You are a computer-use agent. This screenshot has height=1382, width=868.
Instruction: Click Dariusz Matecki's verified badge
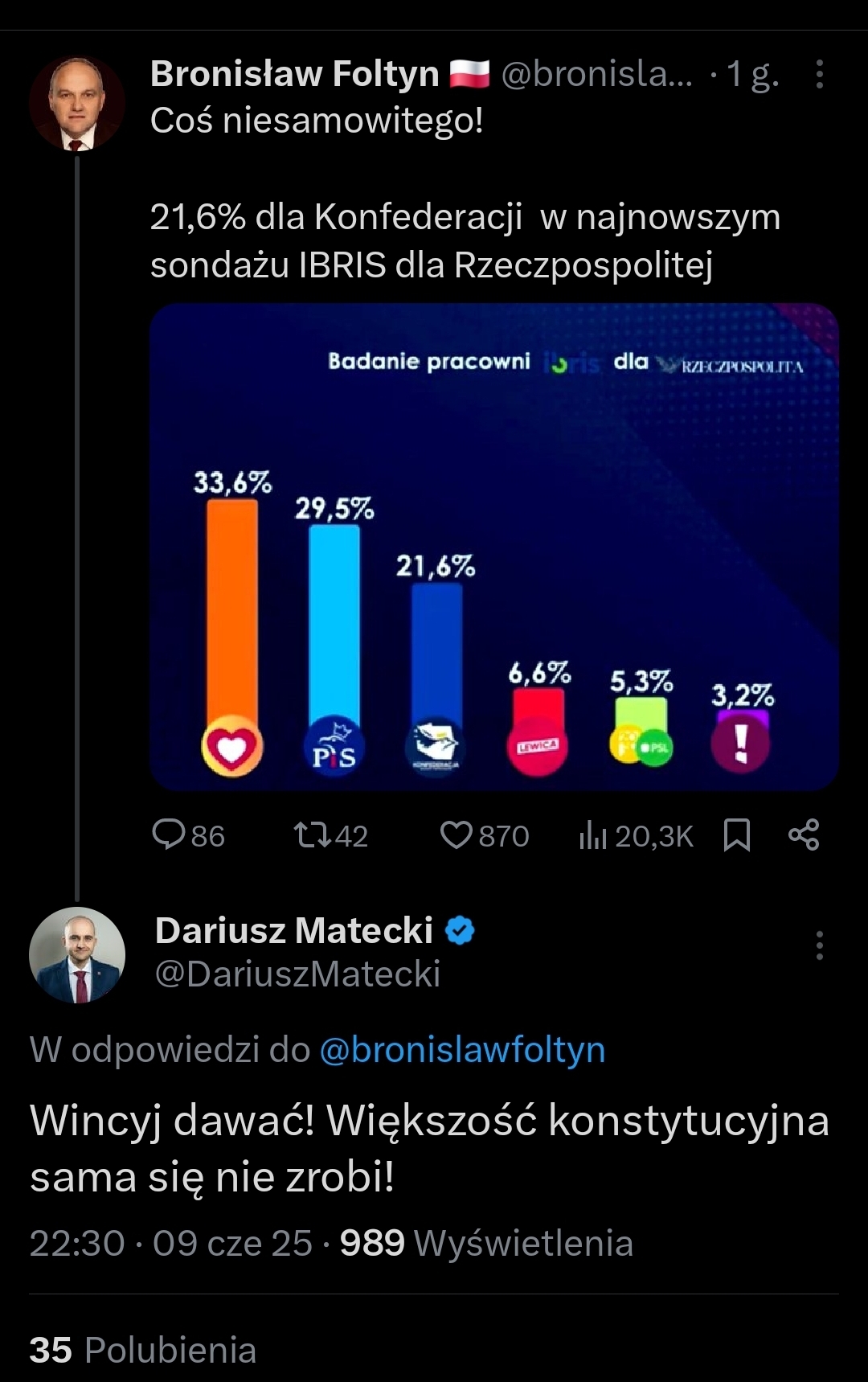coord(460,931)
